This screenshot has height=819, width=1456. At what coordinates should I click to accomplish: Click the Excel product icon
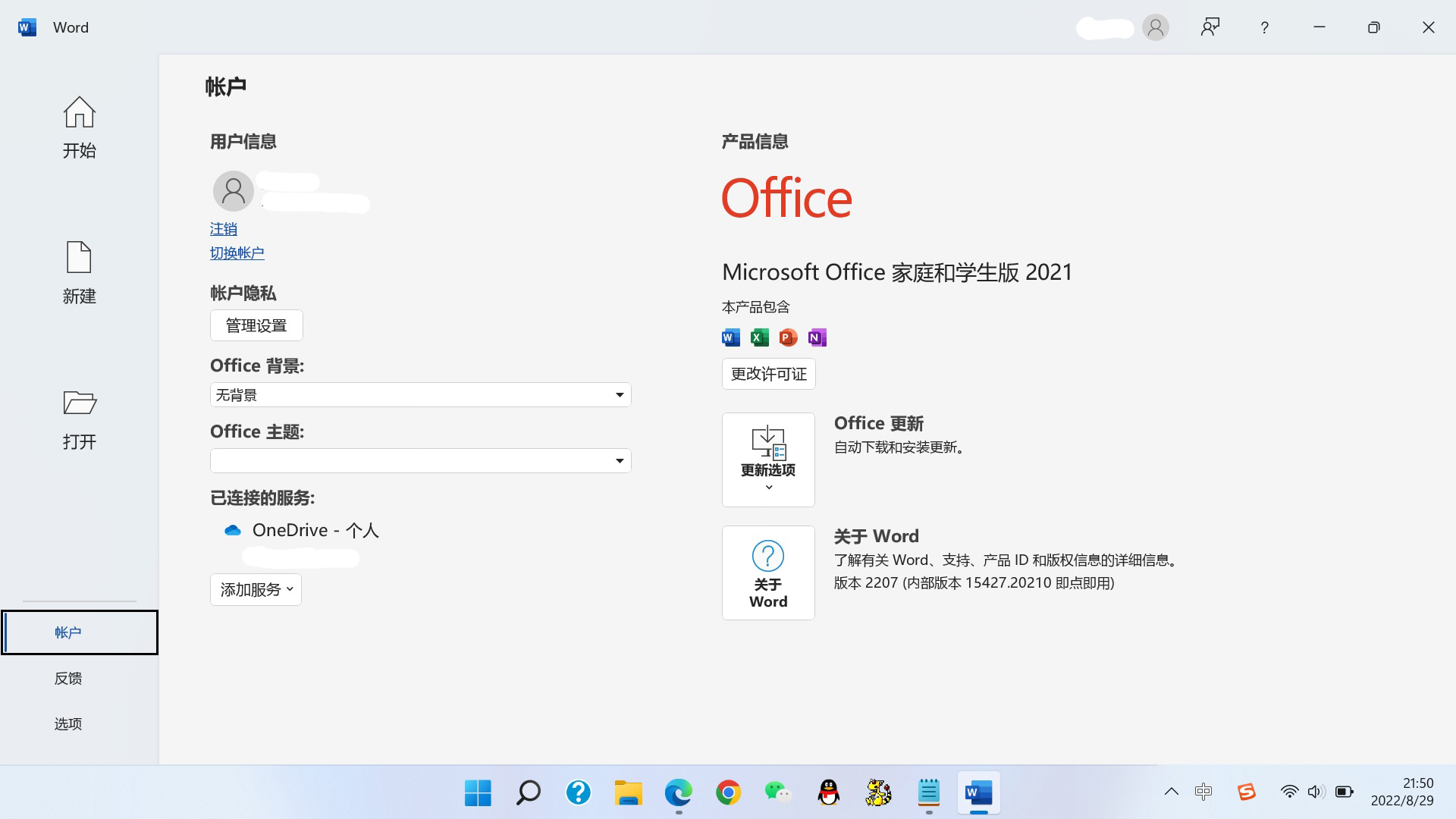click(x=760, y=337)
